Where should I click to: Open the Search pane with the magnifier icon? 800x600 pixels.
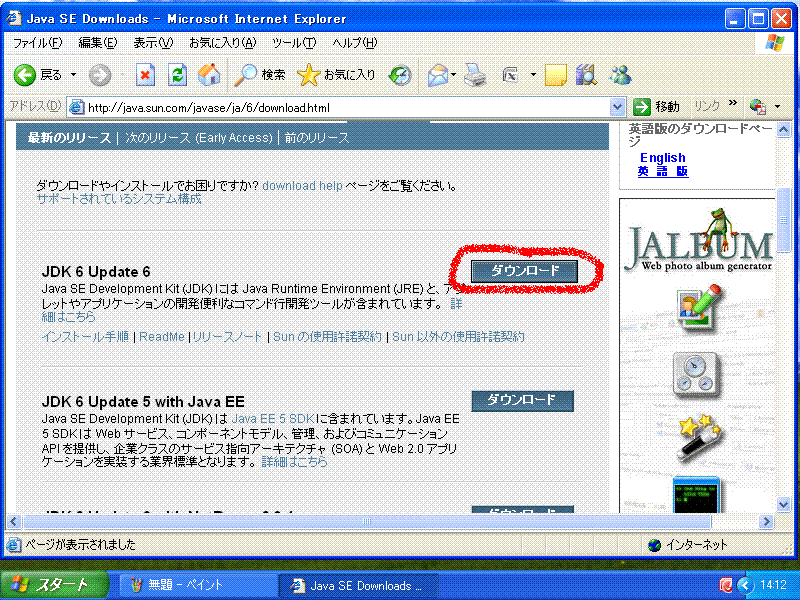pos(245,75)
